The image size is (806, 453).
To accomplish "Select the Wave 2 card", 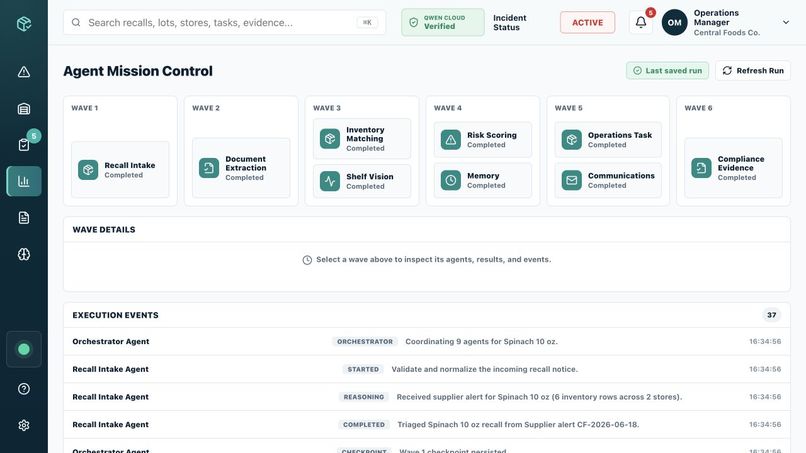I will 241,151.
